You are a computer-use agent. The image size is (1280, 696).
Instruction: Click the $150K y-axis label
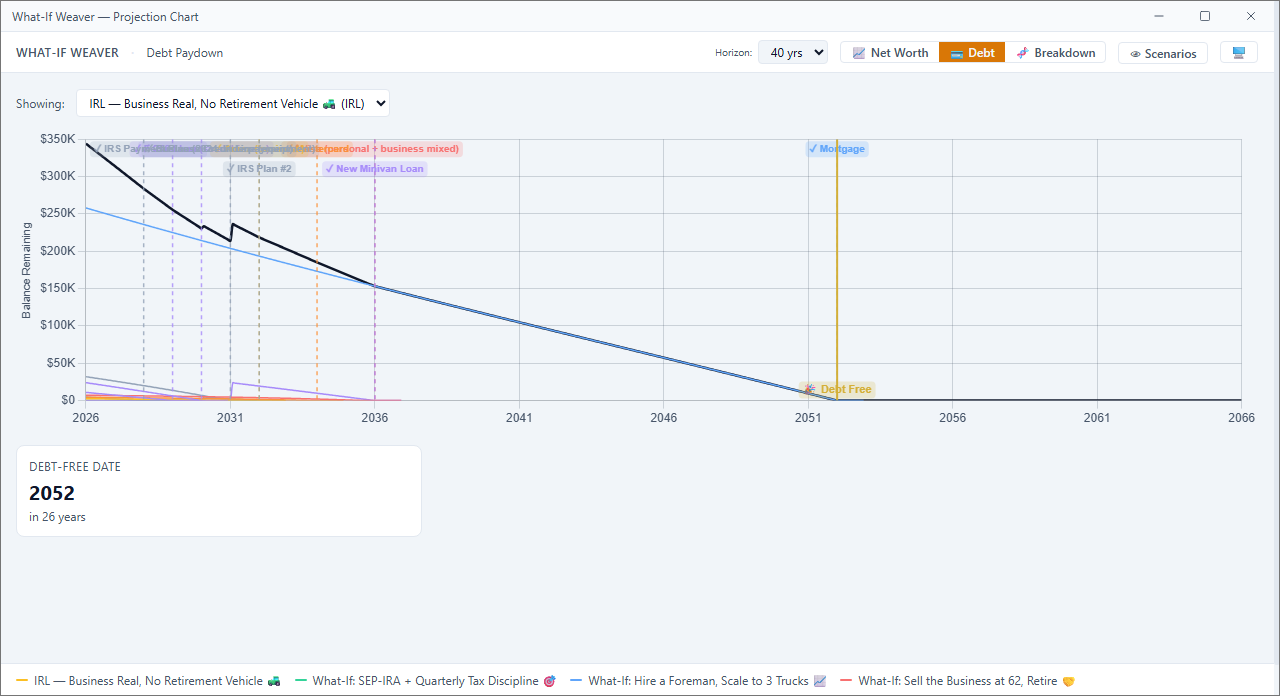pyautogui.click(x=58, y=288)
